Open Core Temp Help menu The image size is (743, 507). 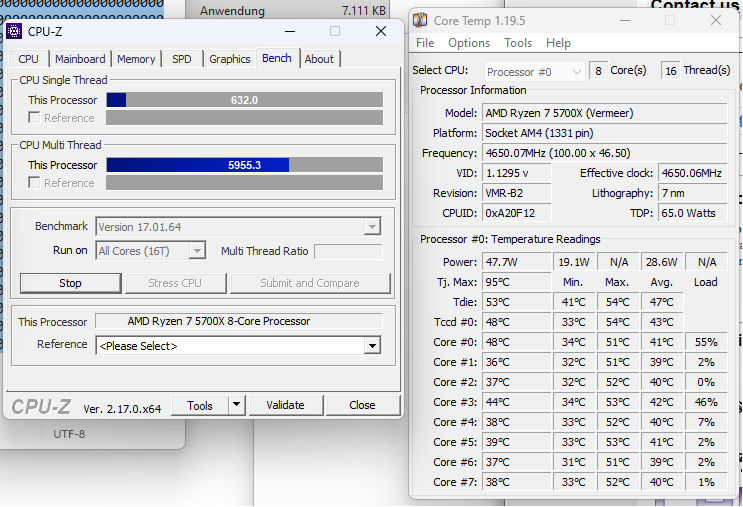(558, 43)
